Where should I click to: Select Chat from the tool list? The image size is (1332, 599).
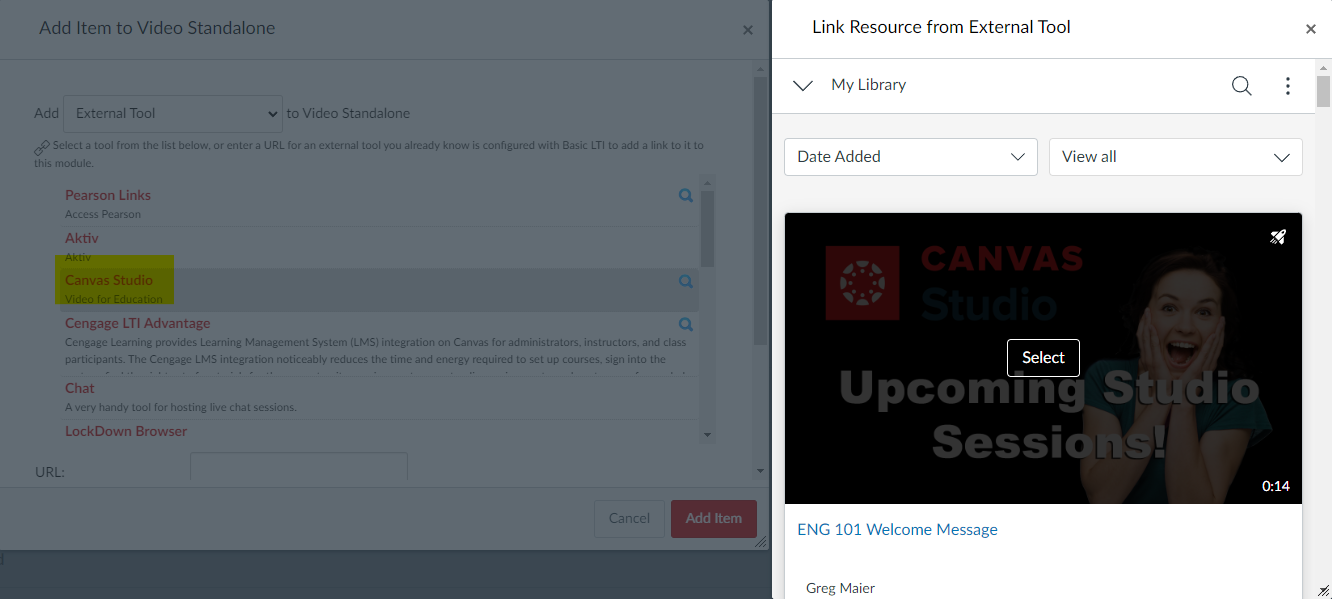[x=80, y=388]
